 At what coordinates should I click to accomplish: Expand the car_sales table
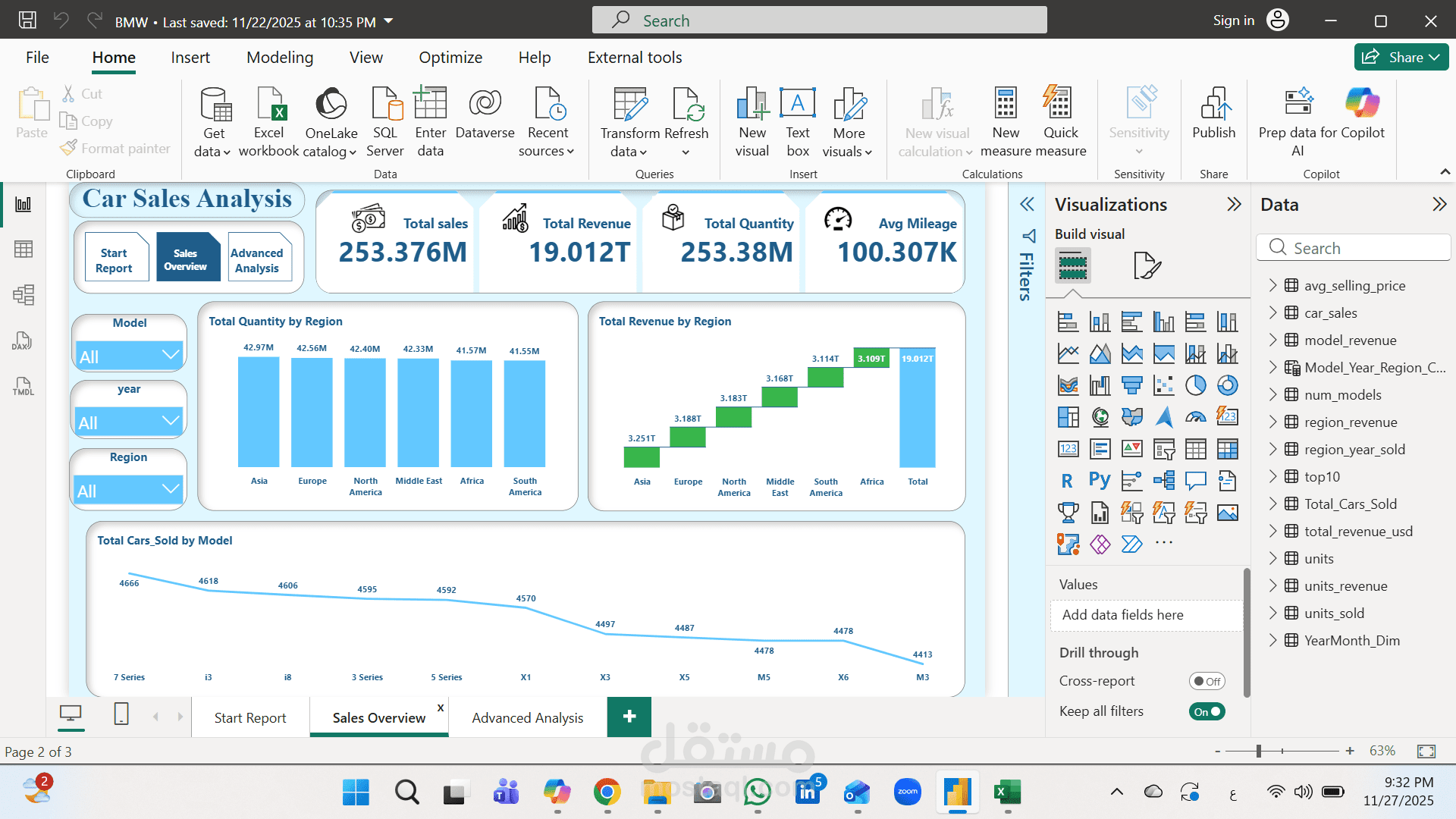pos(1272,313)
